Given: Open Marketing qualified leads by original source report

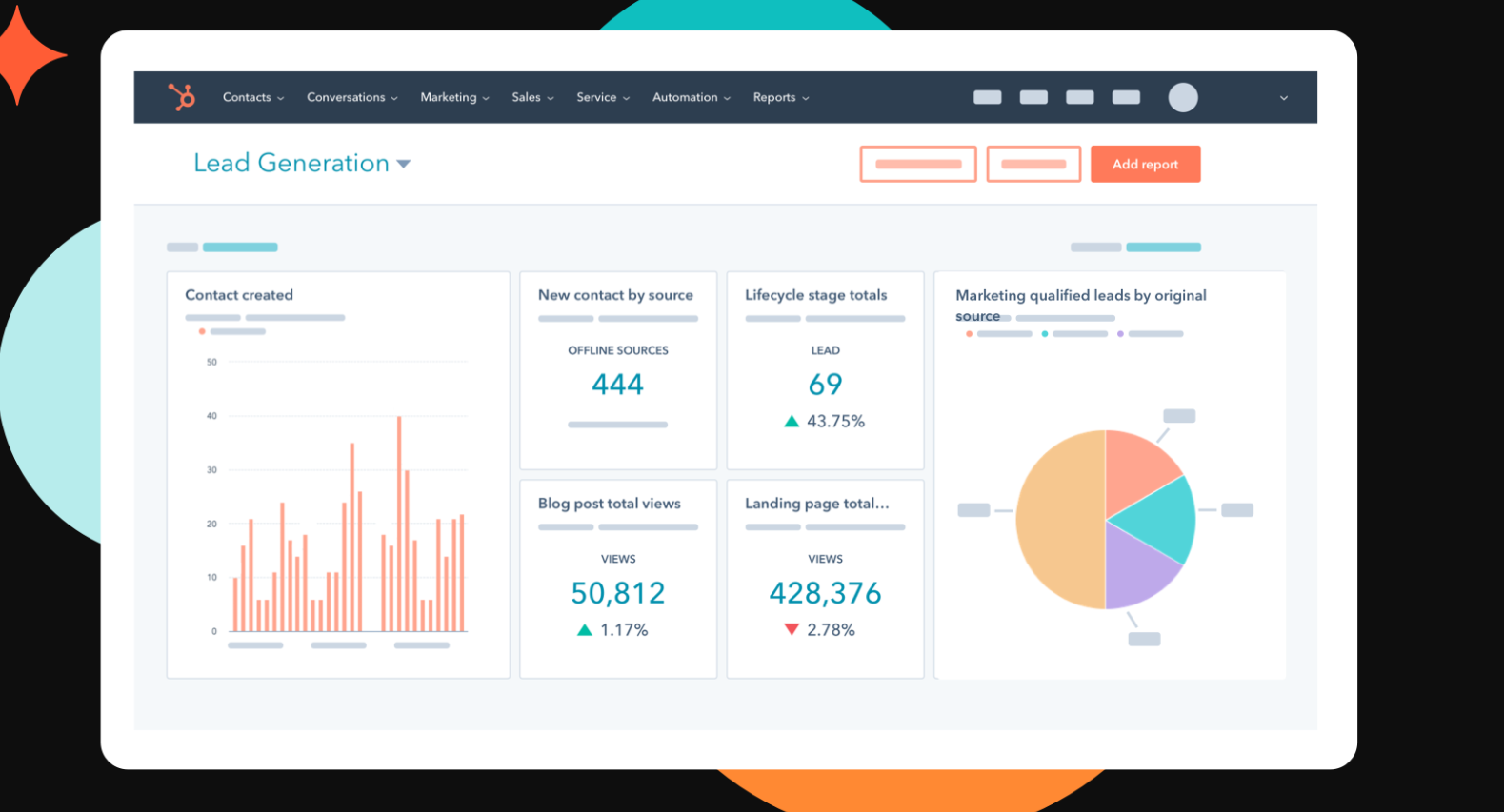Looking at the screenshot, I should tap(1081, 305).
